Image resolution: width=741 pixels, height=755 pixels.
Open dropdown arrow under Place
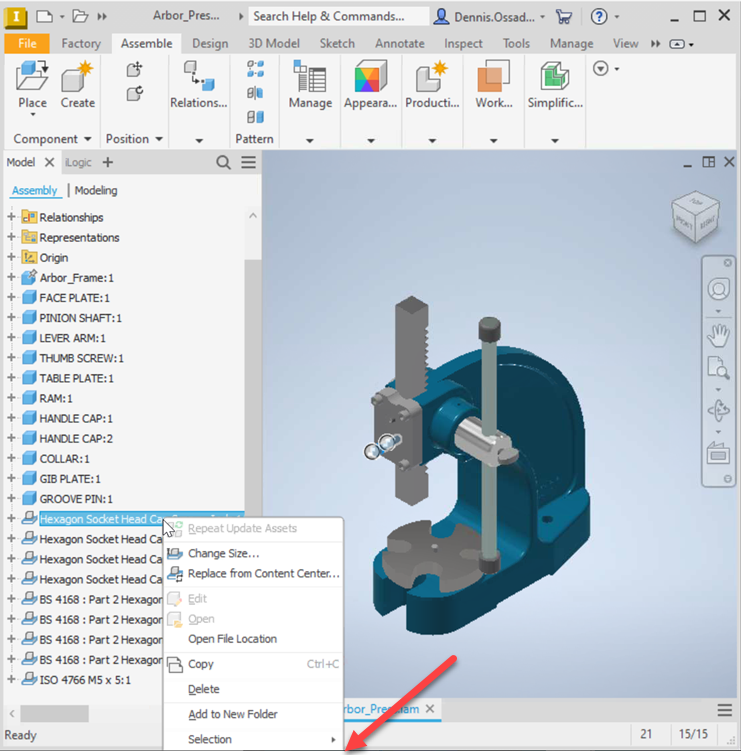tap(33, 115)
